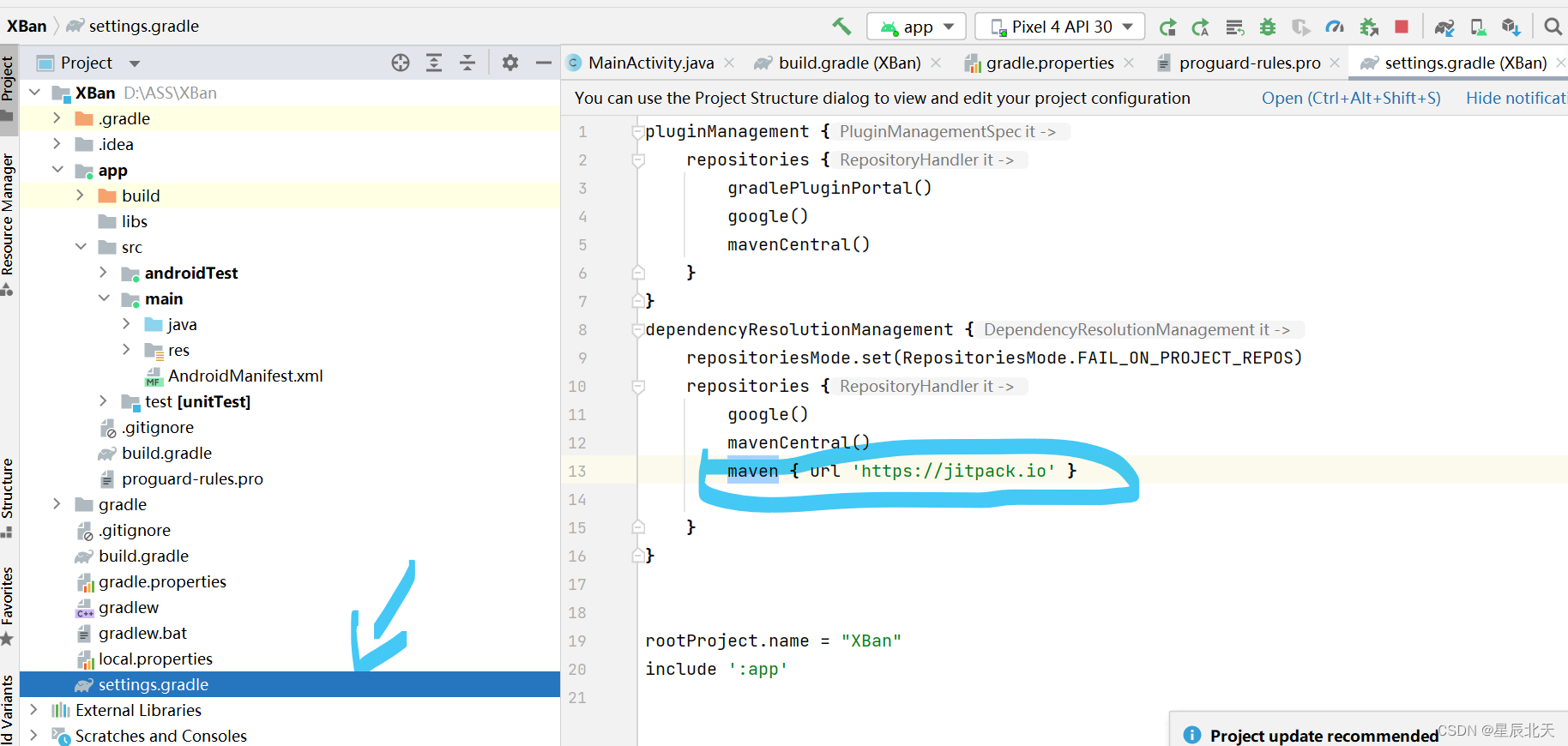1568x746 pixels.
Task: Click the Run app rerun icon
Action: pyautogui.click(x=1167, y=27)
